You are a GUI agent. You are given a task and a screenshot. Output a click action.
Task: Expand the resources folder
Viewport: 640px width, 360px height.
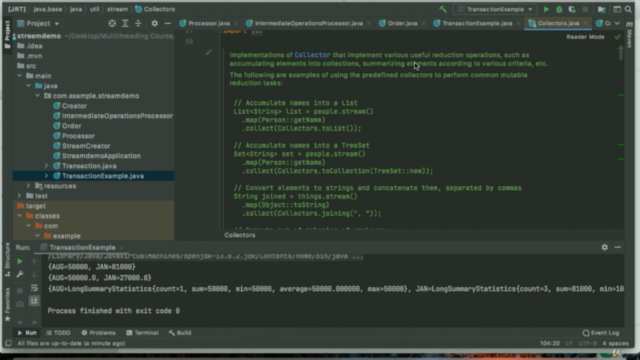click(x=29, y=186)
